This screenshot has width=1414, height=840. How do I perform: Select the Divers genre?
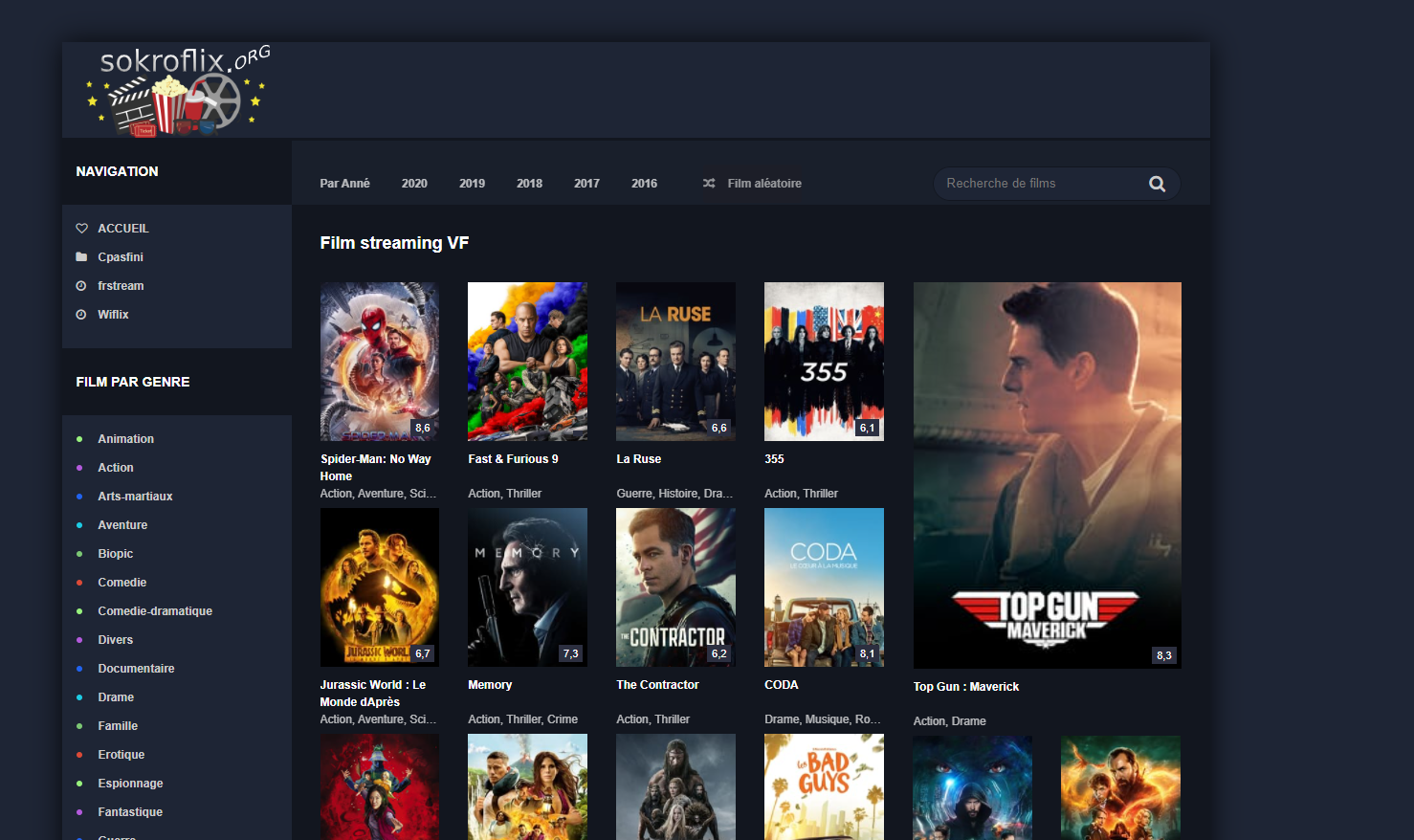click(x=115, y=640)
